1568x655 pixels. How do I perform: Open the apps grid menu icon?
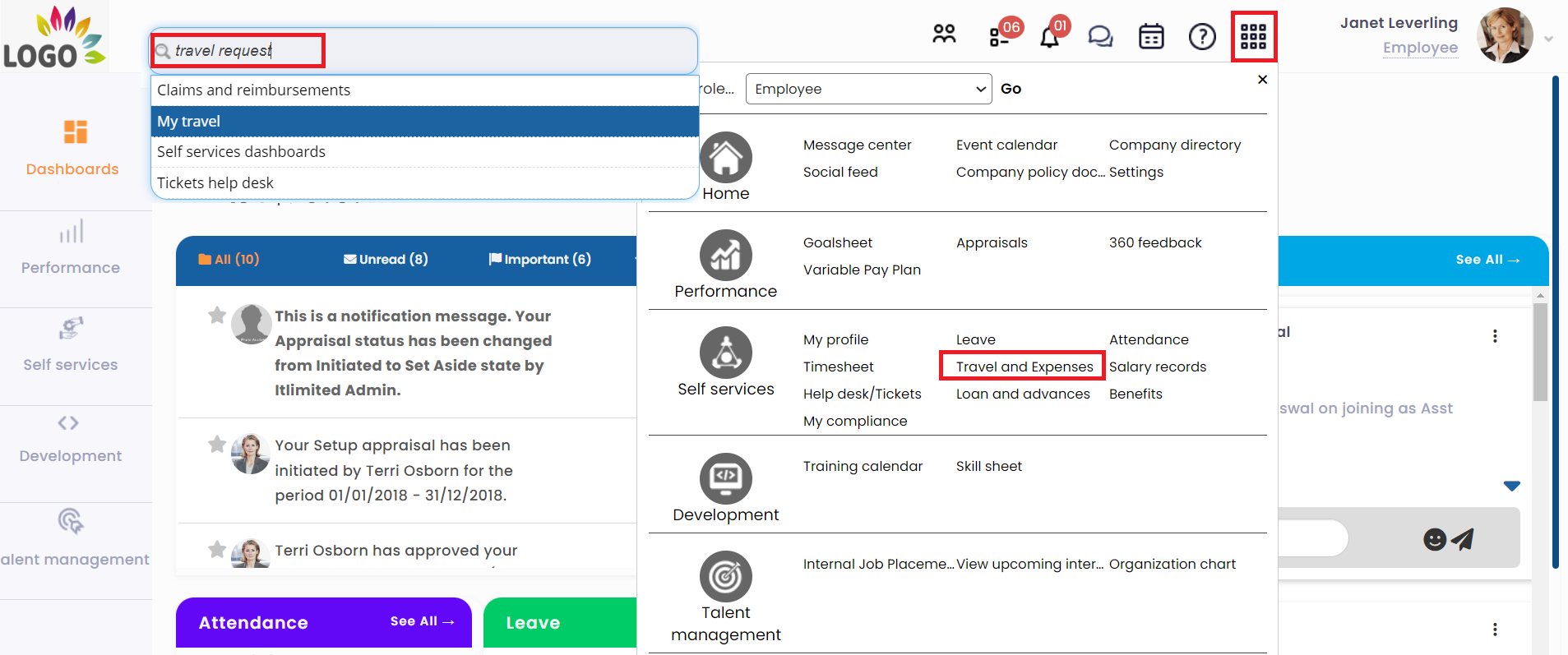tap(1253, 36)
